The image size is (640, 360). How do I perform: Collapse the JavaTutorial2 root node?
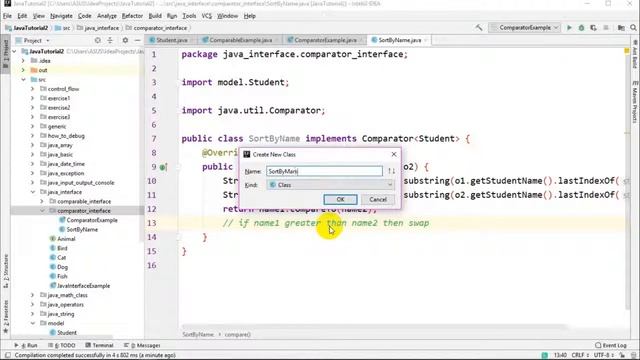(15, 51)
